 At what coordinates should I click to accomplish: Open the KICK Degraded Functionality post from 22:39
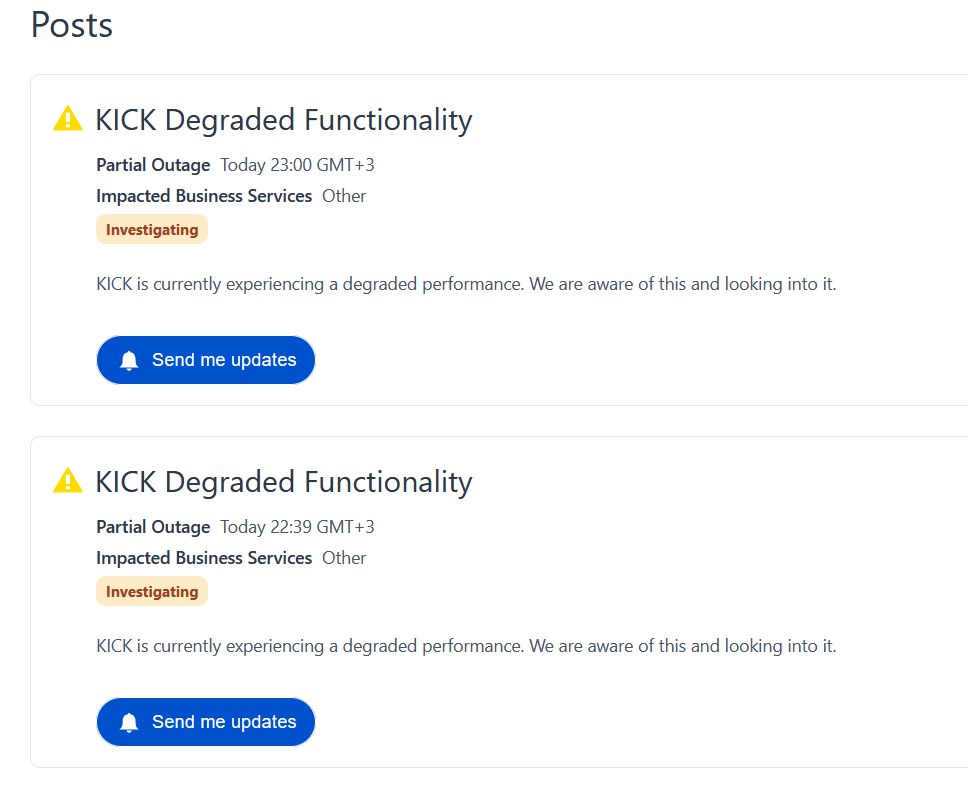pyautogui.click(x=283, y=482)
